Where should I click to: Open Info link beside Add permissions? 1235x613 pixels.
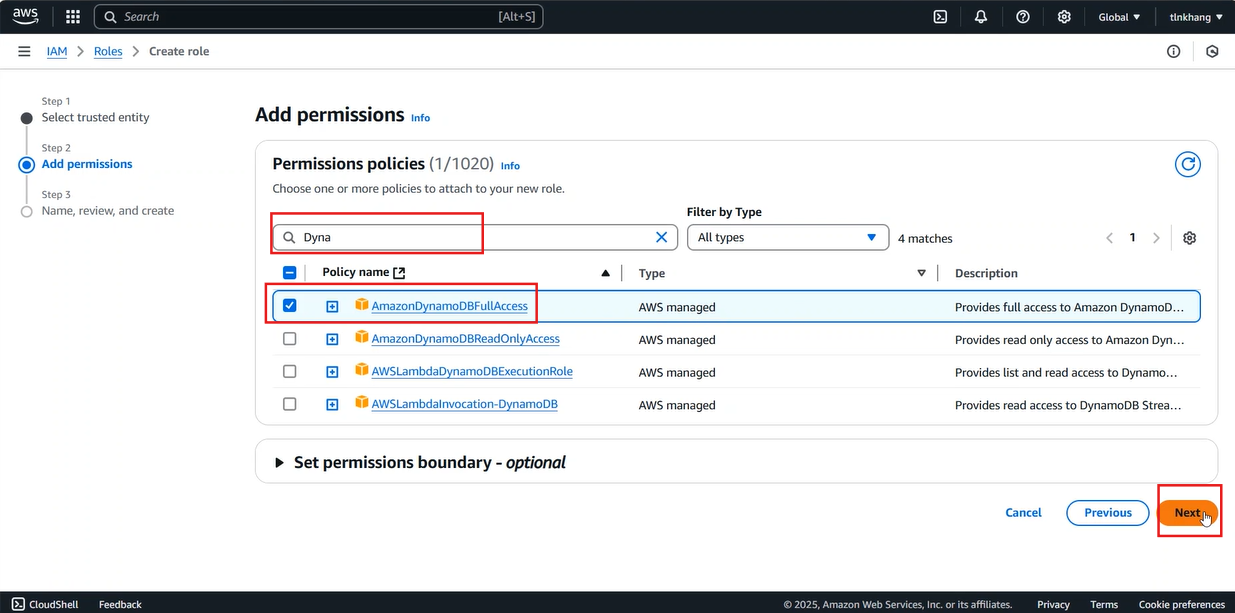(420, 118)
